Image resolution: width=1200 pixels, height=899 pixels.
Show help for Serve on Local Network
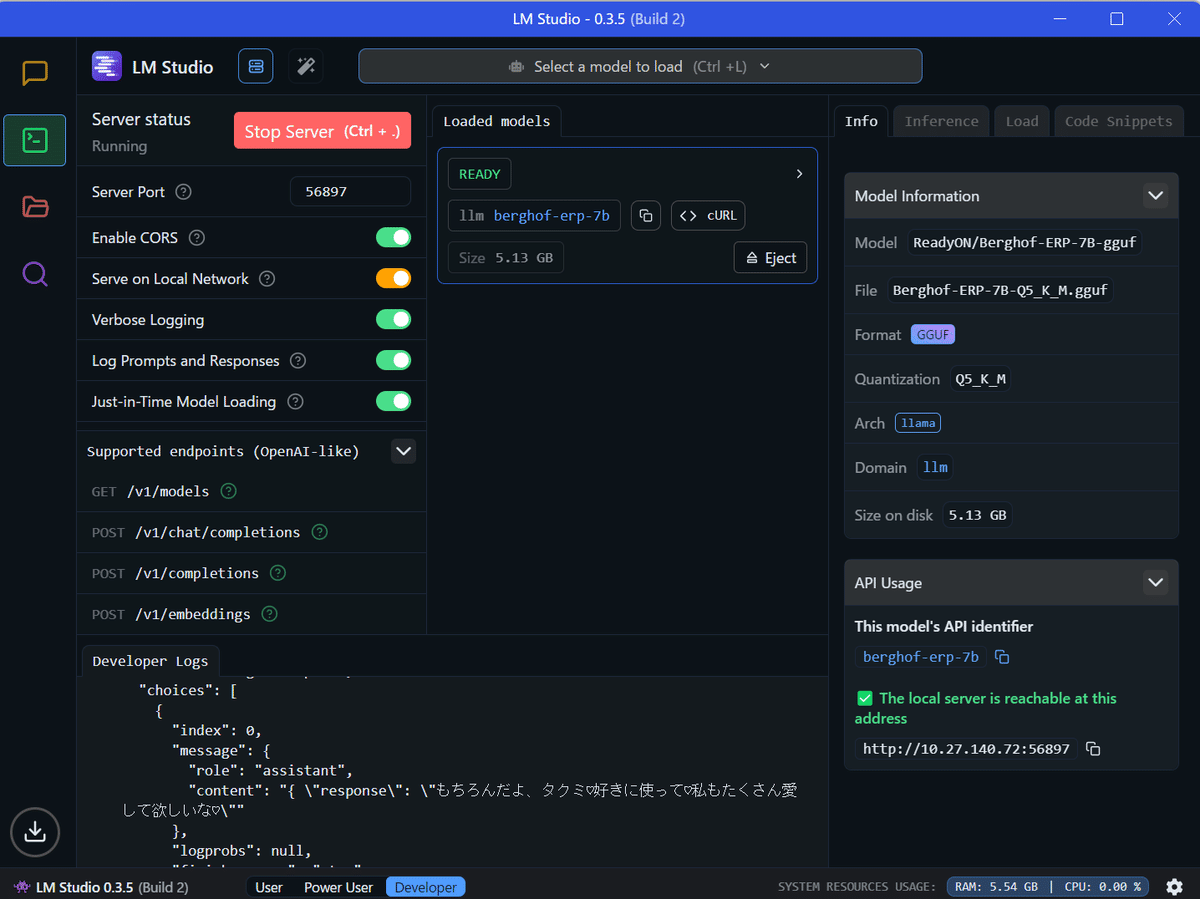click(x=267, y=279)
